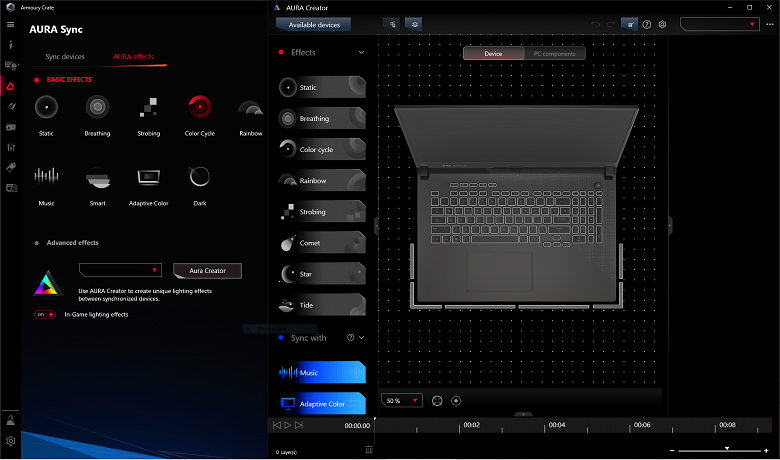This screenshot has width=780, height=460.
Task: Open the tuning sliders icon in sidebar
Action: coord(10,147)
